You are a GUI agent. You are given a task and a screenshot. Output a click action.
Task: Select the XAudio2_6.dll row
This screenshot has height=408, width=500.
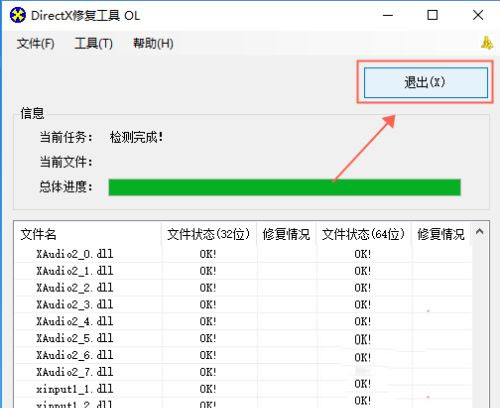(243, 355)
